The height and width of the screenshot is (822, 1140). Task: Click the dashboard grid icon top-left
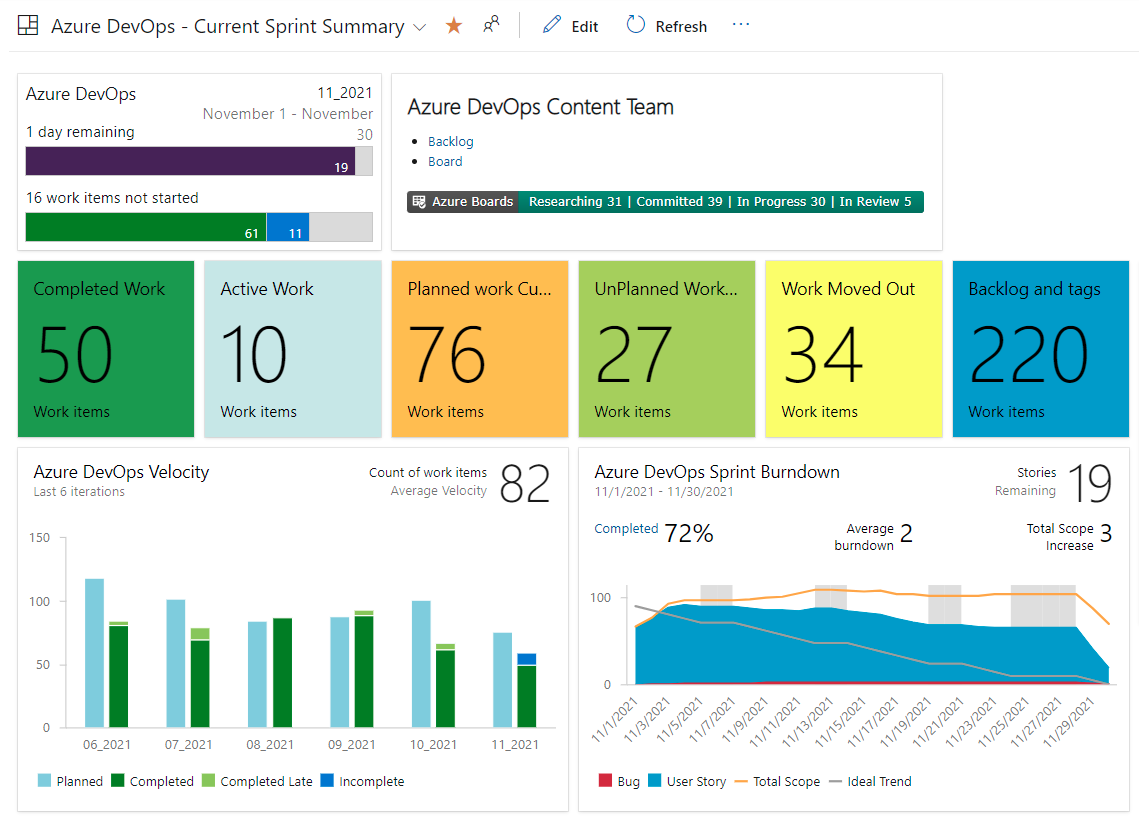coord(27,24)
